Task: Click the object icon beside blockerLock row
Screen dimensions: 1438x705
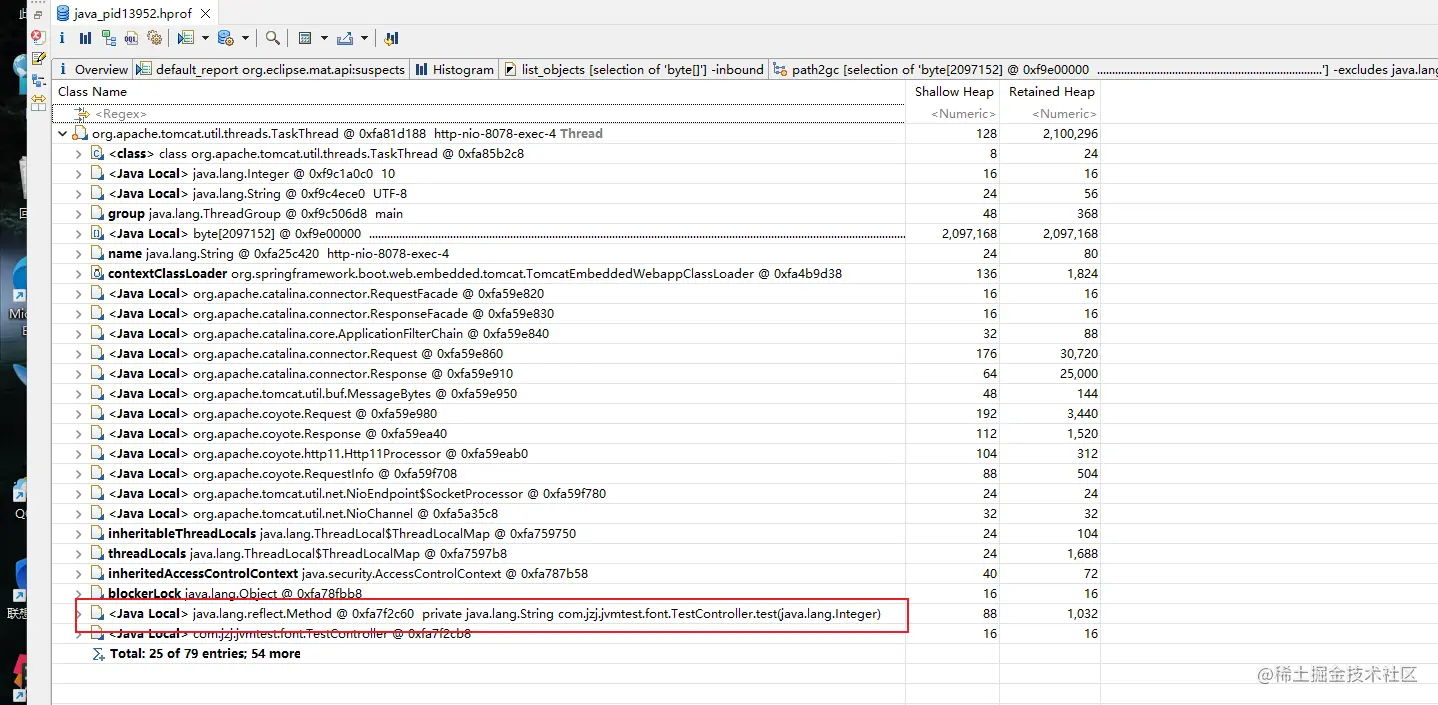Action: 97,593
